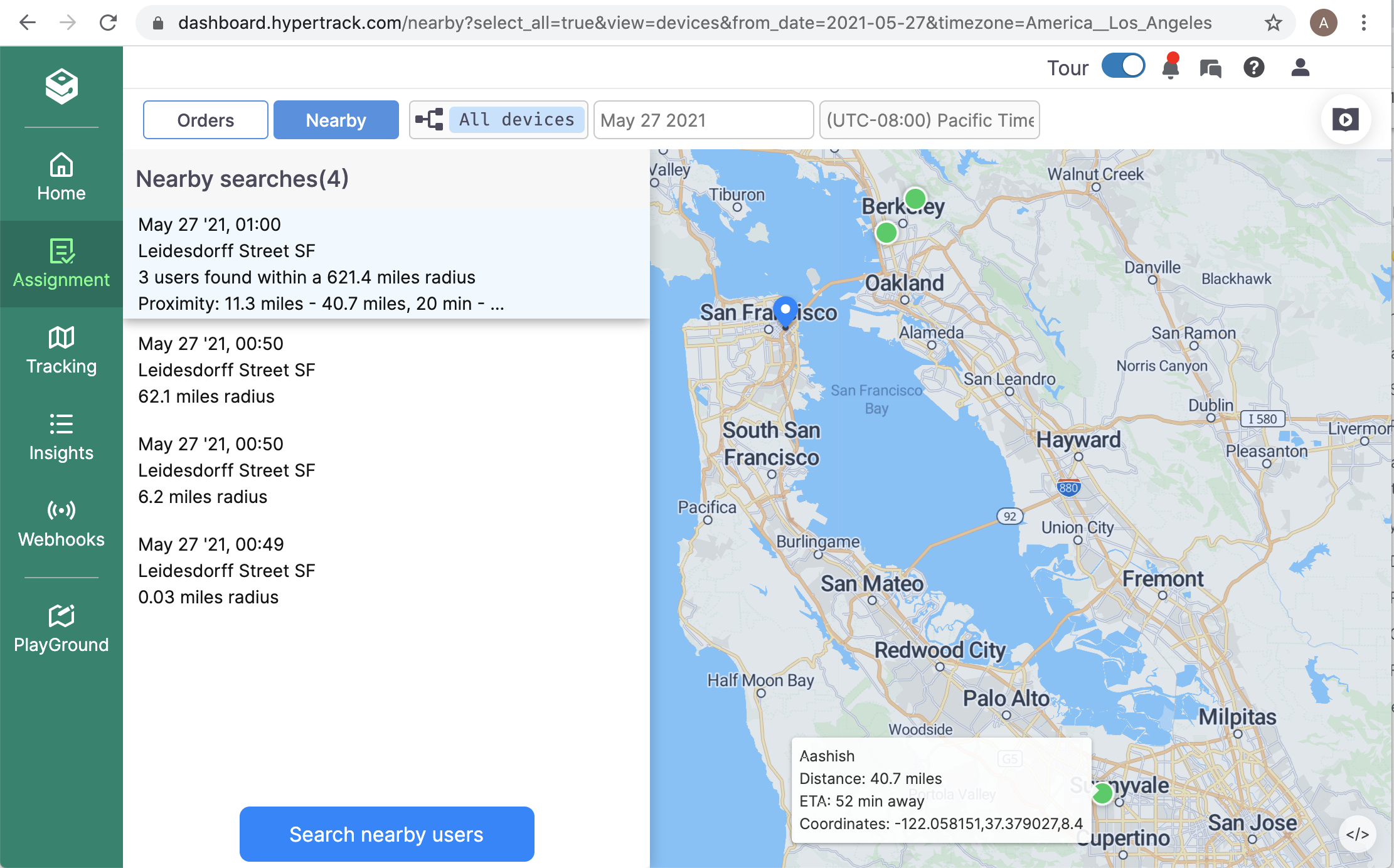Viewport: 1394px width, 868px height.
Task: Click the help question mark icon
Action: pos(1253,67)
